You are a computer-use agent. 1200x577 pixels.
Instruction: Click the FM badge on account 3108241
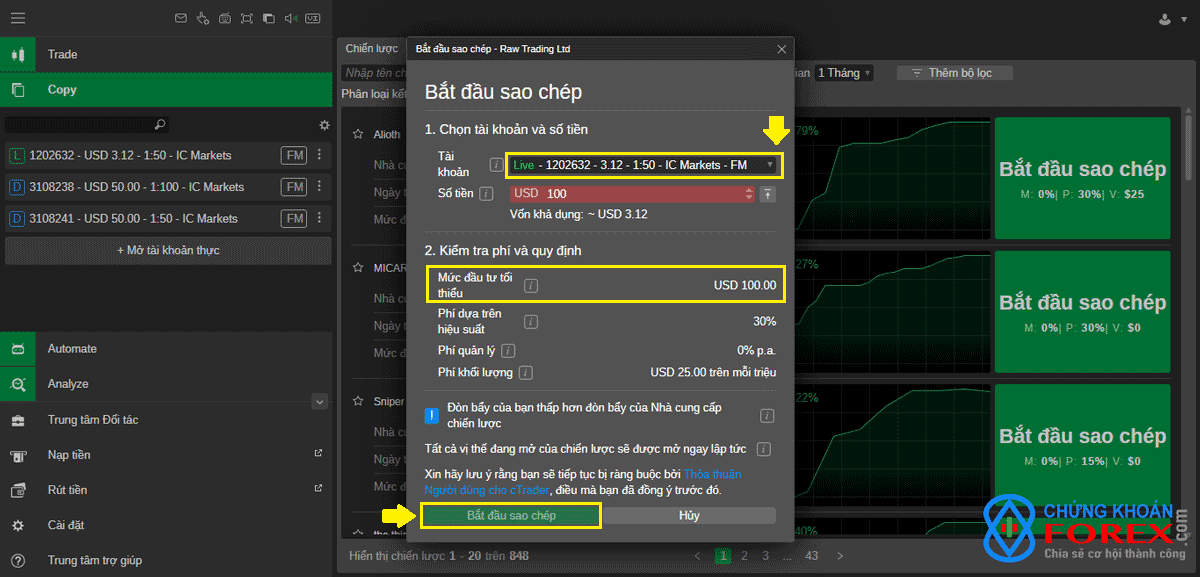click(x=294, y=218)
